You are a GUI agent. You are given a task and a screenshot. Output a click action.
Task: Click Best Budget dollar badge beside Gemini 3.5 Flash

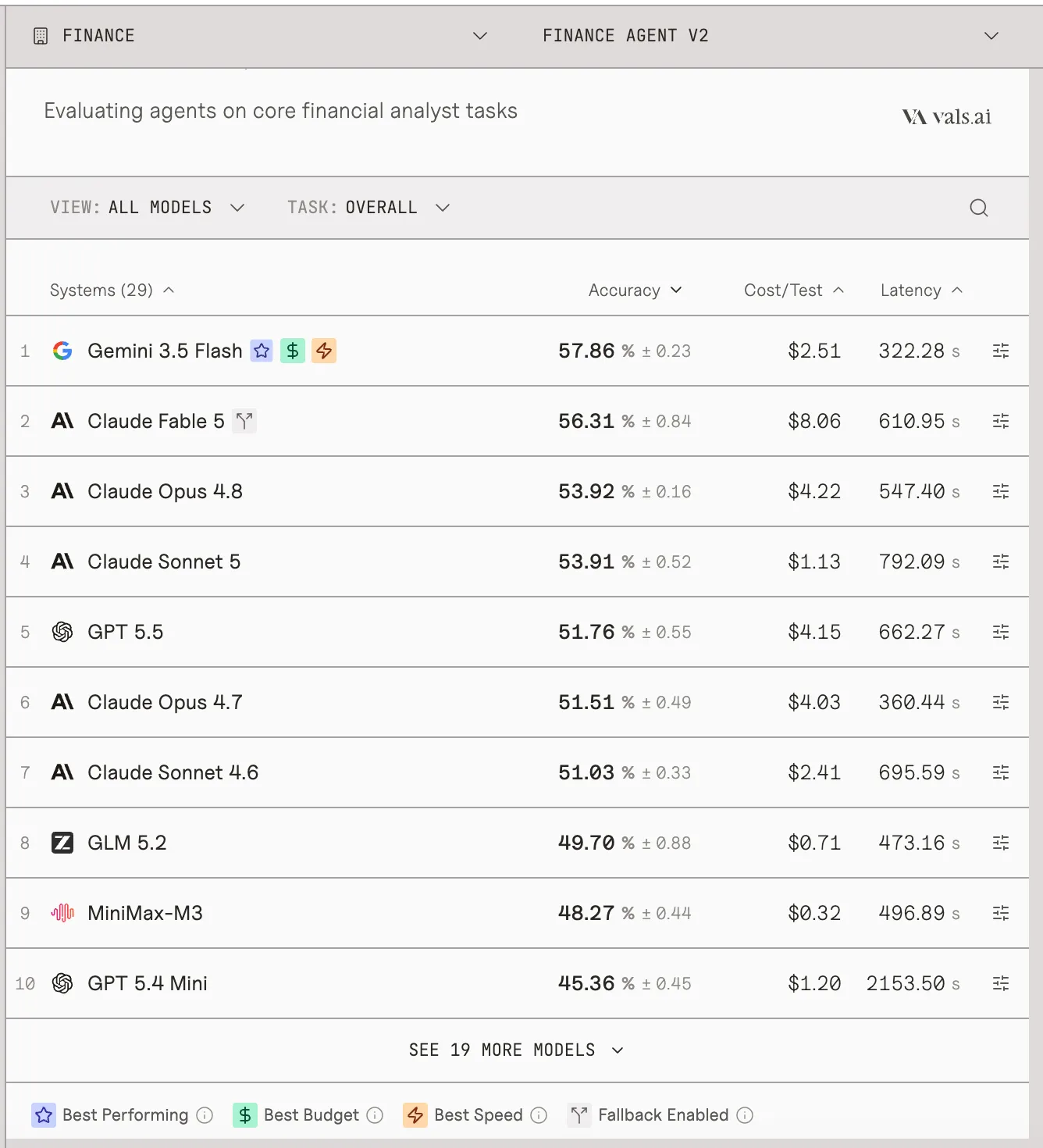[293, 351]
